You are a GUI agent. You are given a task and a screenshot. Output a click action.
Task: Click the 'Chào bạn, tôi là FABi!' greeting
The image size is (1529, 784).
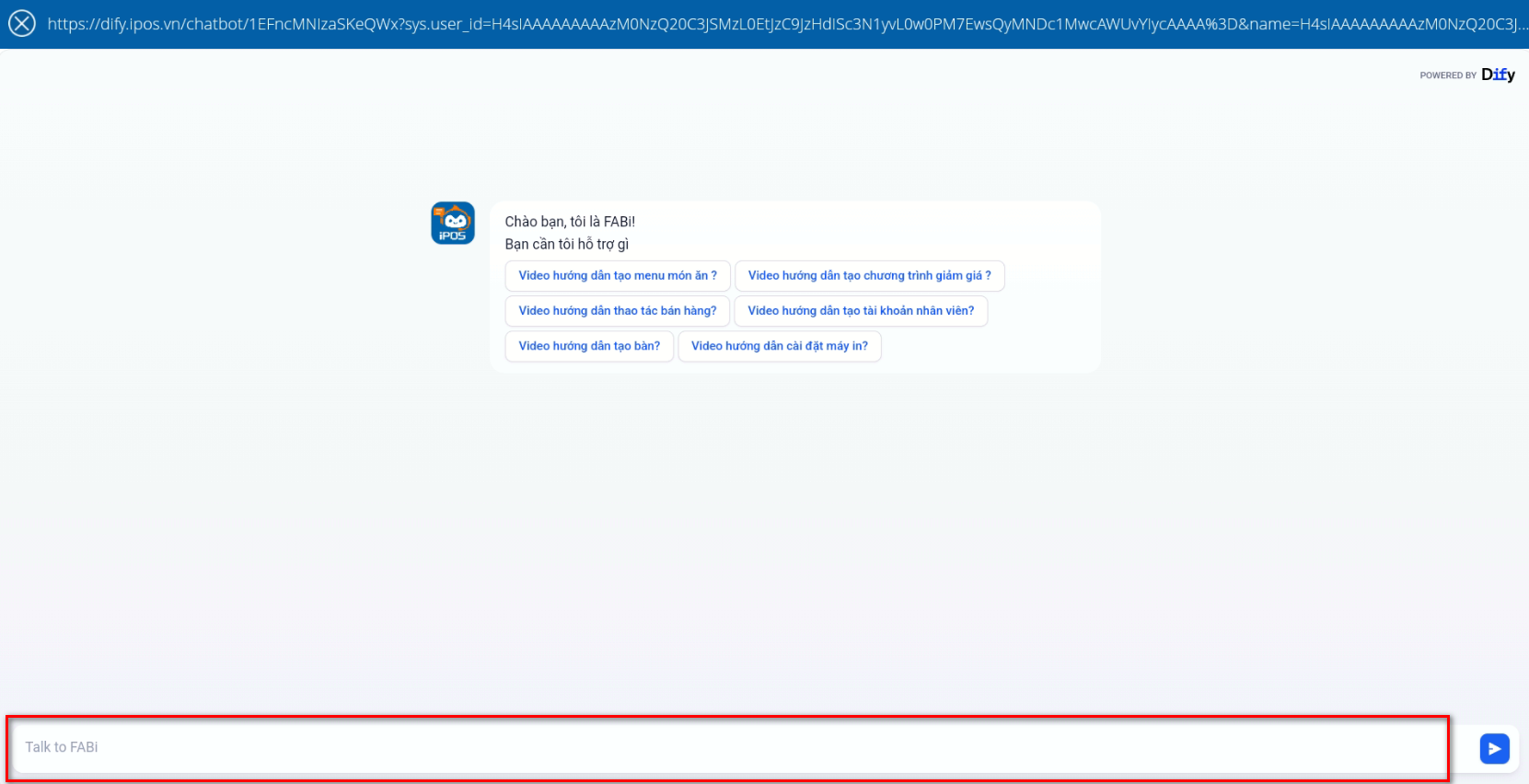pos(570,222)
